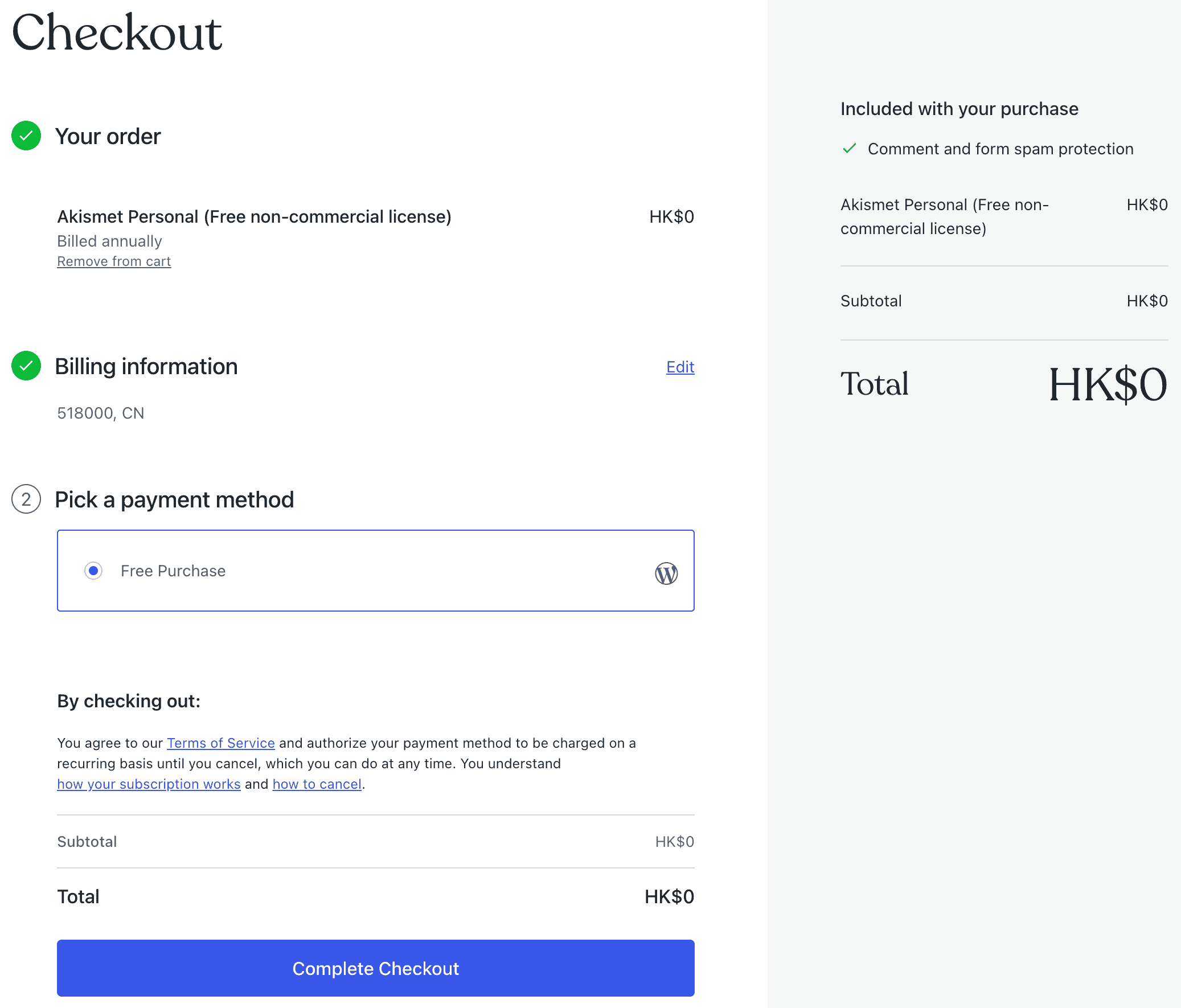Remove Akismet Personal from cart

tap(114, 261)
